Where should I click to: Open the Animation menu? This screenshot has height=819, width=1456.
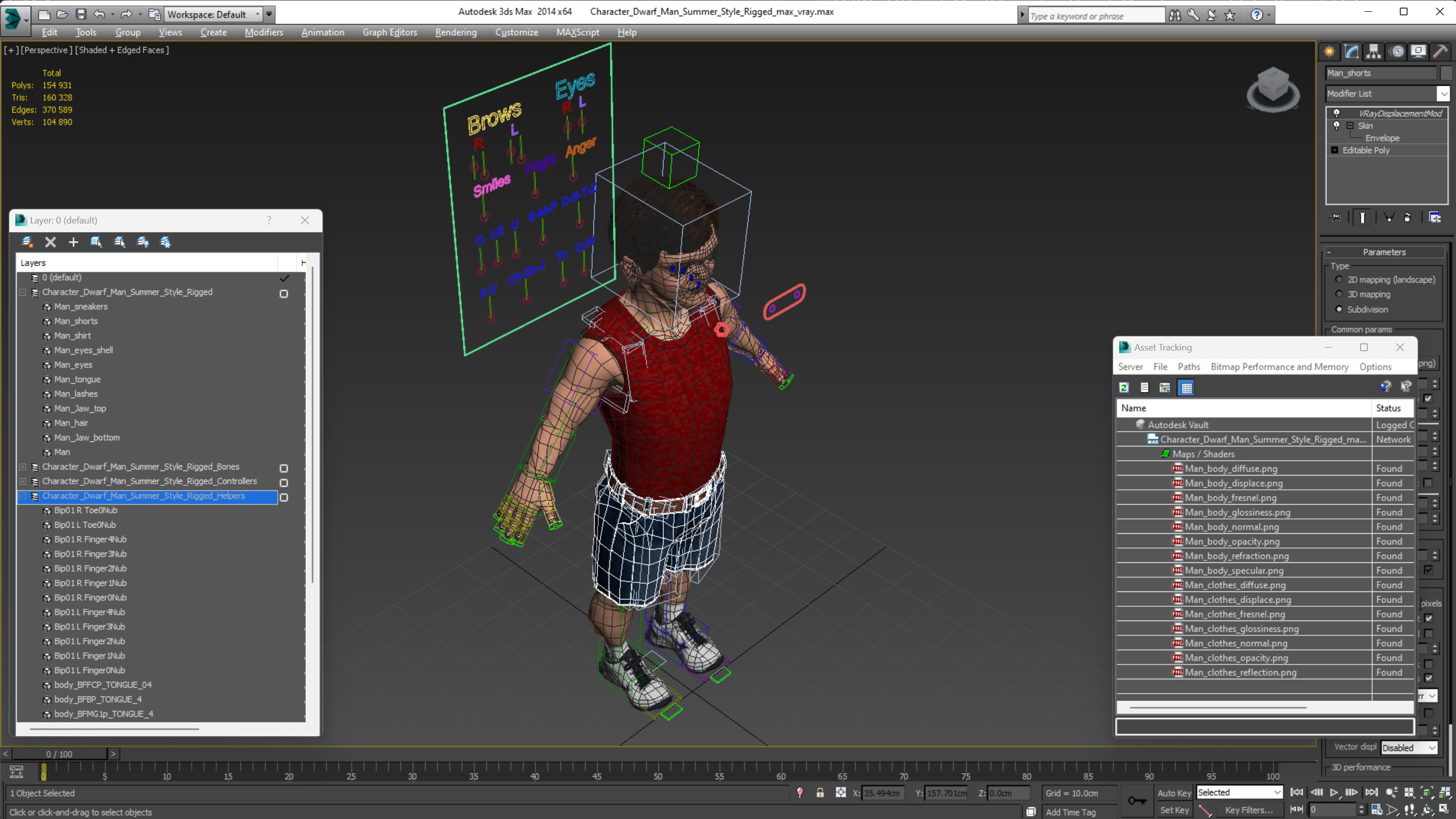[322, 32]
